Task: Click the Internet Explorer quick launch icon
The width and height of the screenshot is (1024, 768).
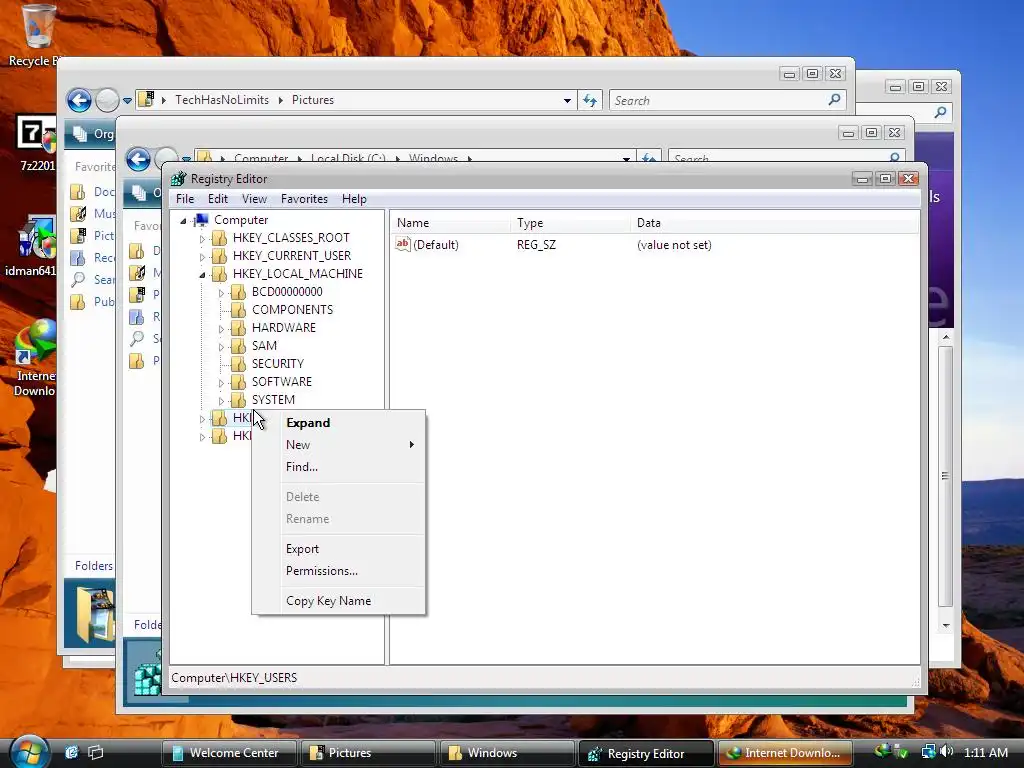Action: coord(71,752)
